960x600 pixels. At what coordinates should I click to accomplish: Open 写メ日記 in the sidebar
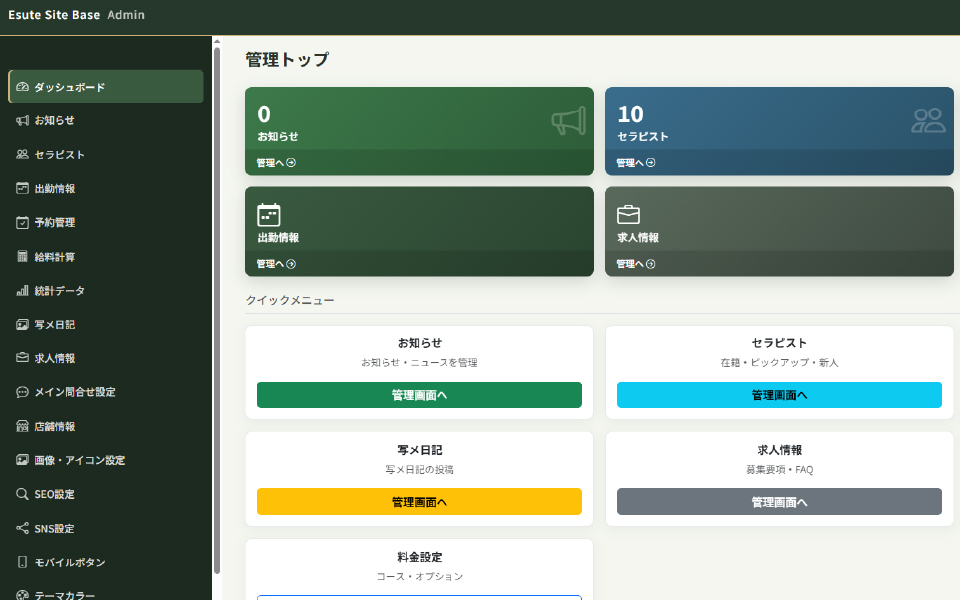pyautogui.click(x=106, y=324)
